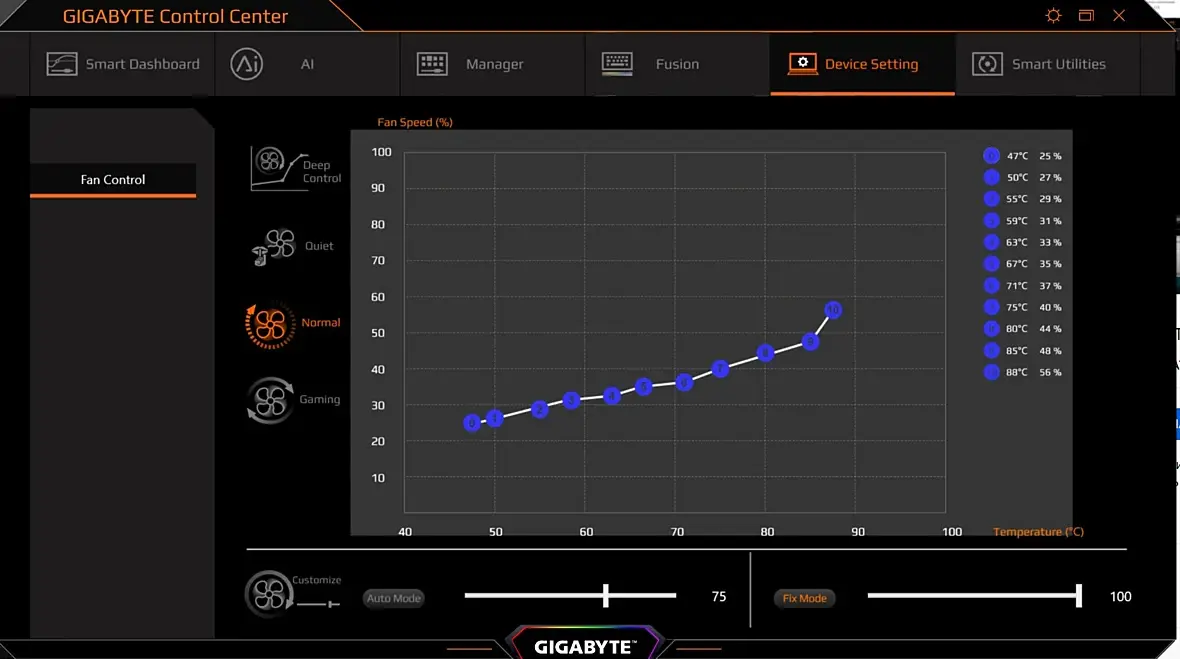Click curve point 2 on the graph
Image resolution: width=1180 pixels, height=659 pixels.
click(540, 409)
